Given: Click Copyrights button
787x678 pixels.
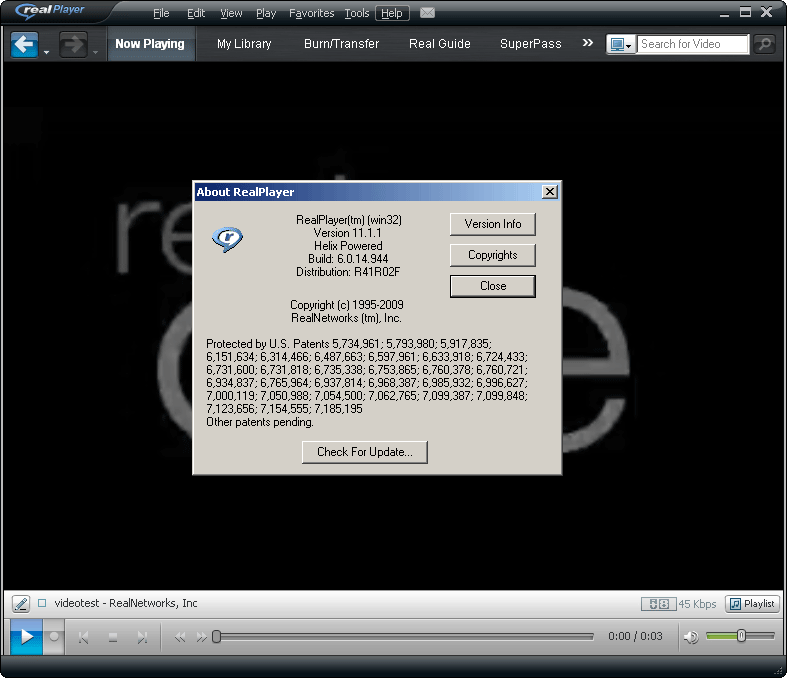Looking at the screenshot, I should [x=493, y=255].
